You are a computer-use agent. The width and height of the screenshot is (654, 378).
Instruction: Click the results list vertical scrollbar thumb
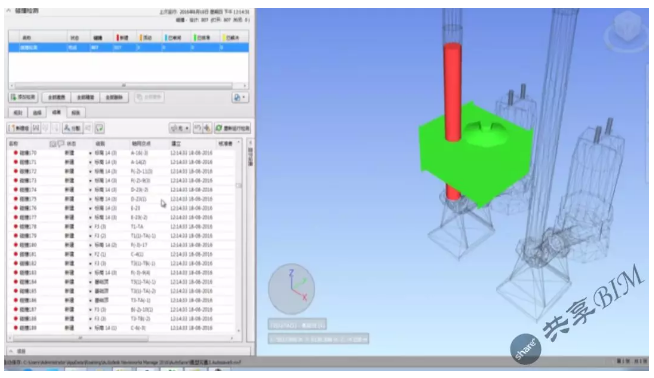239,185
